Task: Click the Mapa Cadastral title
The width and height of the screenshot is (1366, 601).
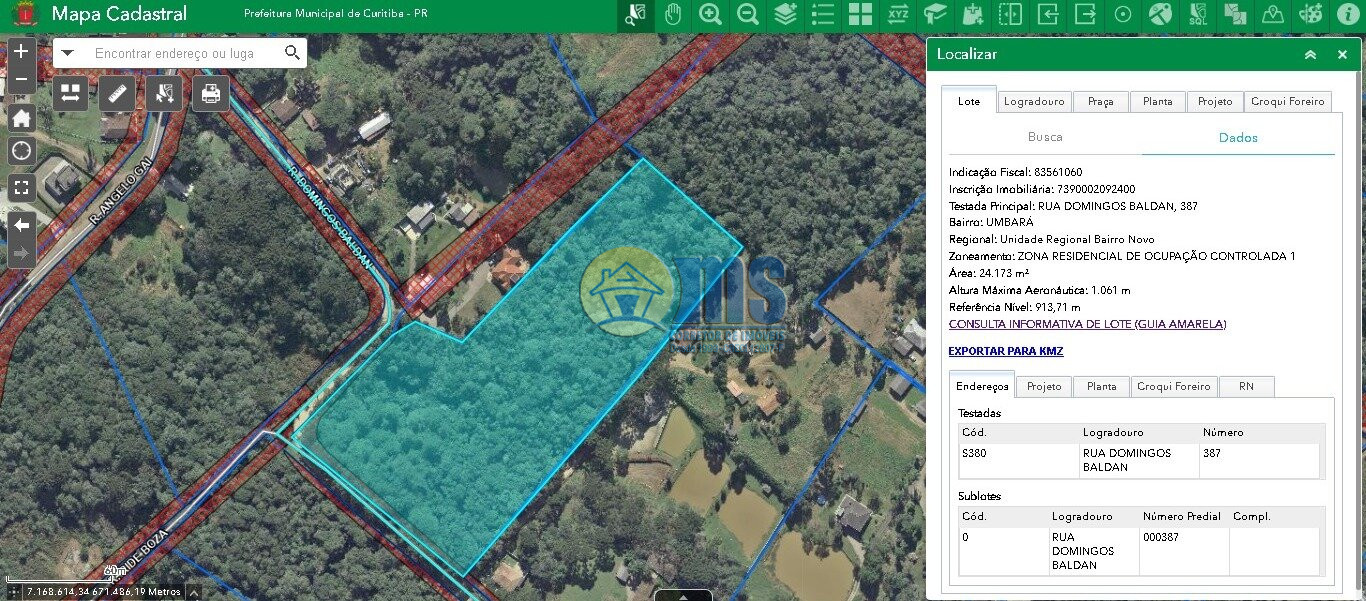Action: pyautogui.click(x=119, y=14)
